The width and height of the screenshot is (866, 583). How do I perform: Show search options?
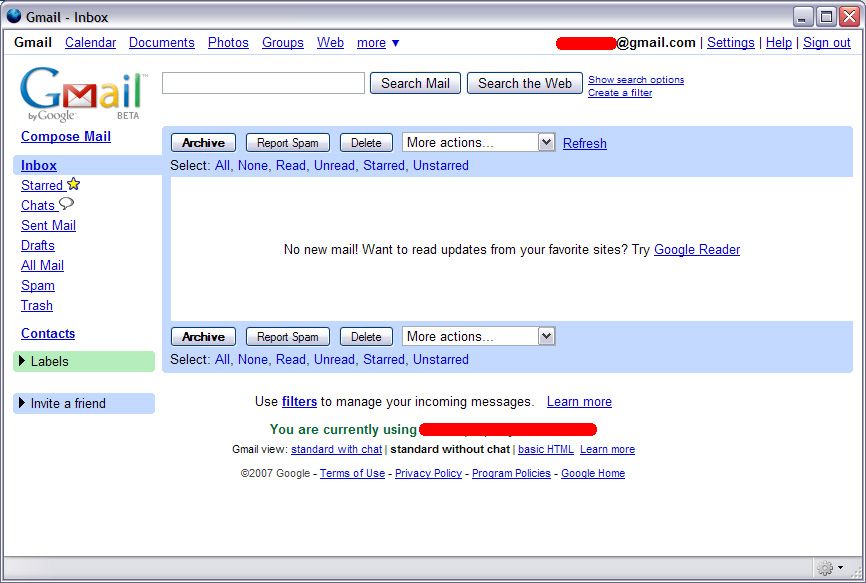(636, 80)
